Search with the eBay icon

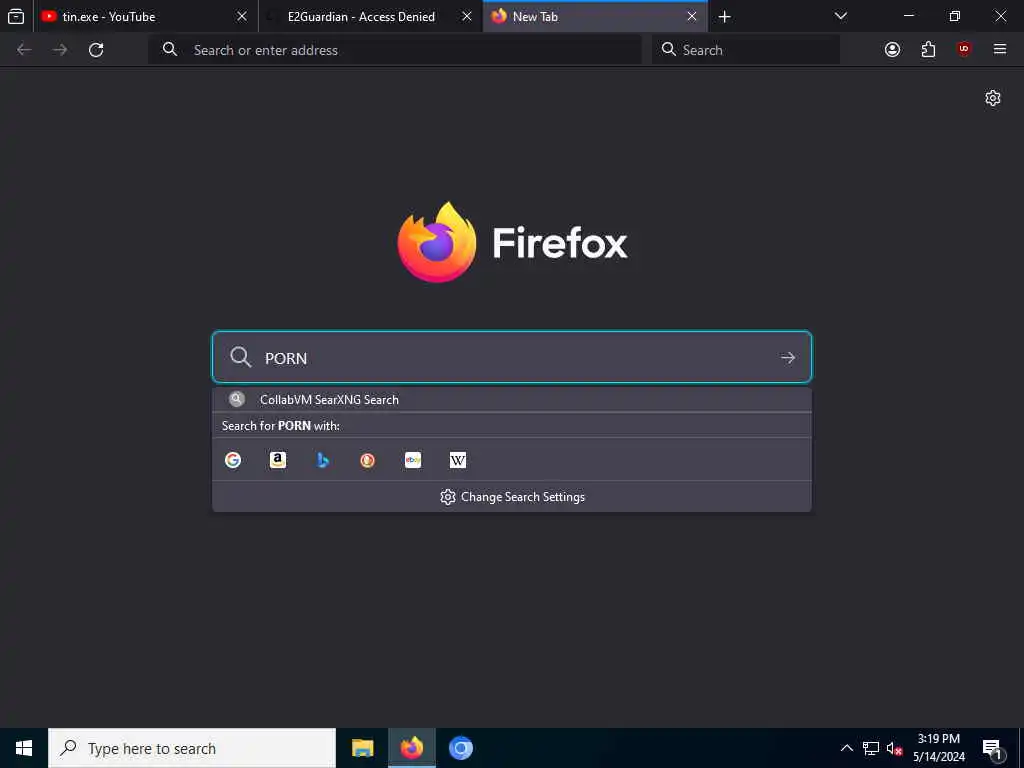(413, 460)
